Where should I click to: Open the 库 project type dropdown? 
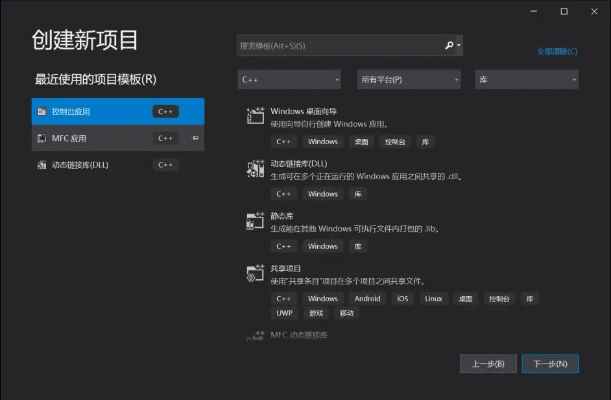pos(526,79)
